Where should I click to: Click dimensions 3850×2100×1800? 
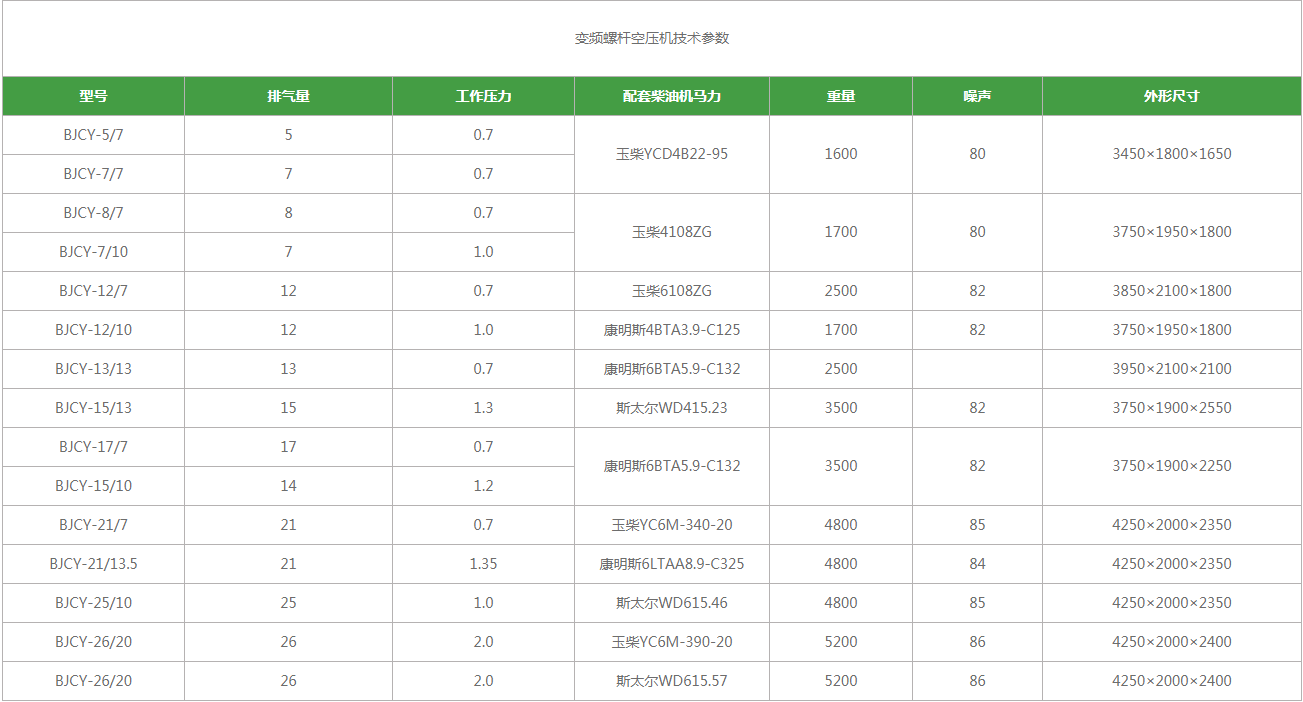click(x=1172, y=291)
